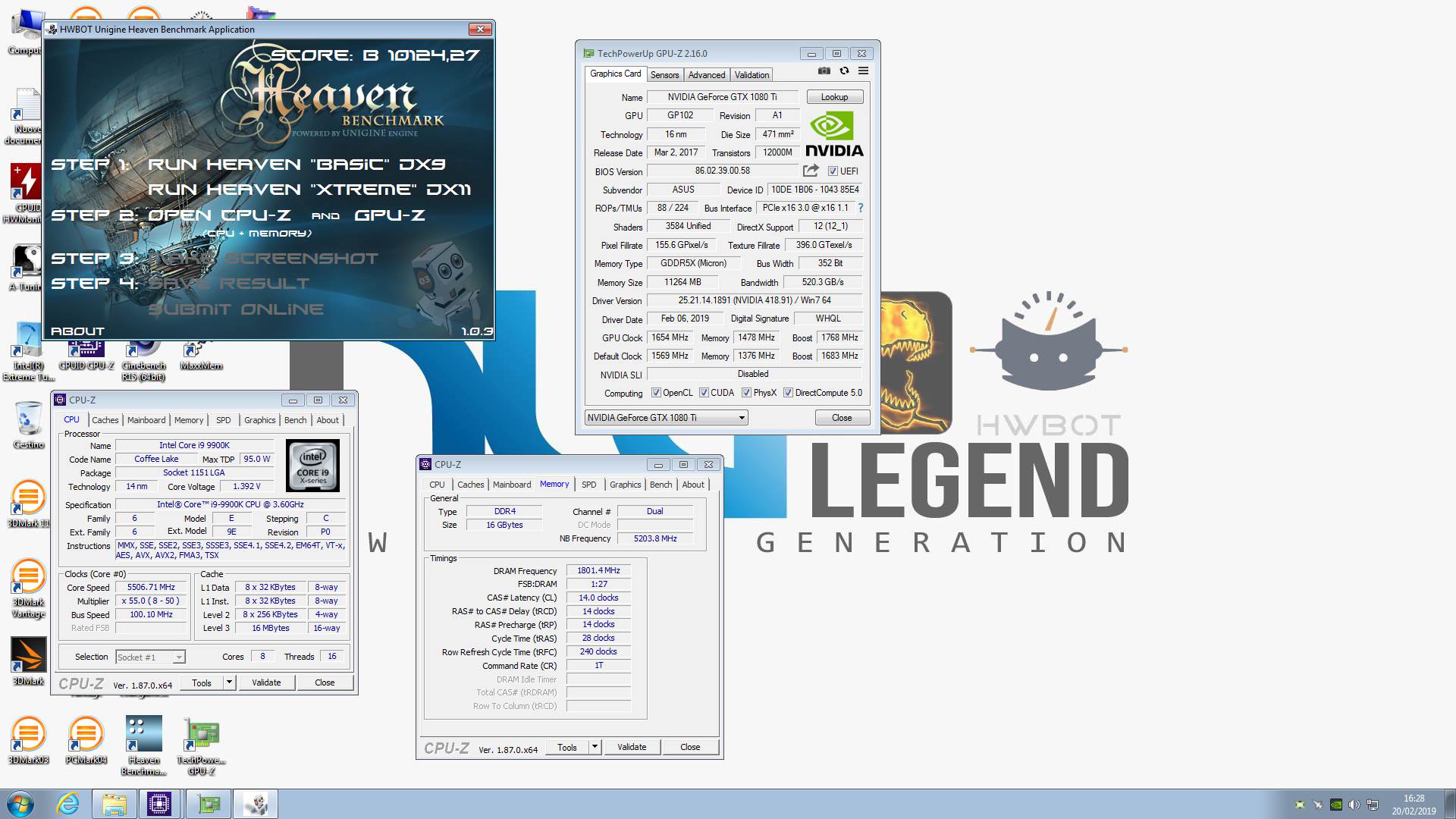
Task: Open Intel Extreme Tuning desktop shortcut
Action: 28,352
